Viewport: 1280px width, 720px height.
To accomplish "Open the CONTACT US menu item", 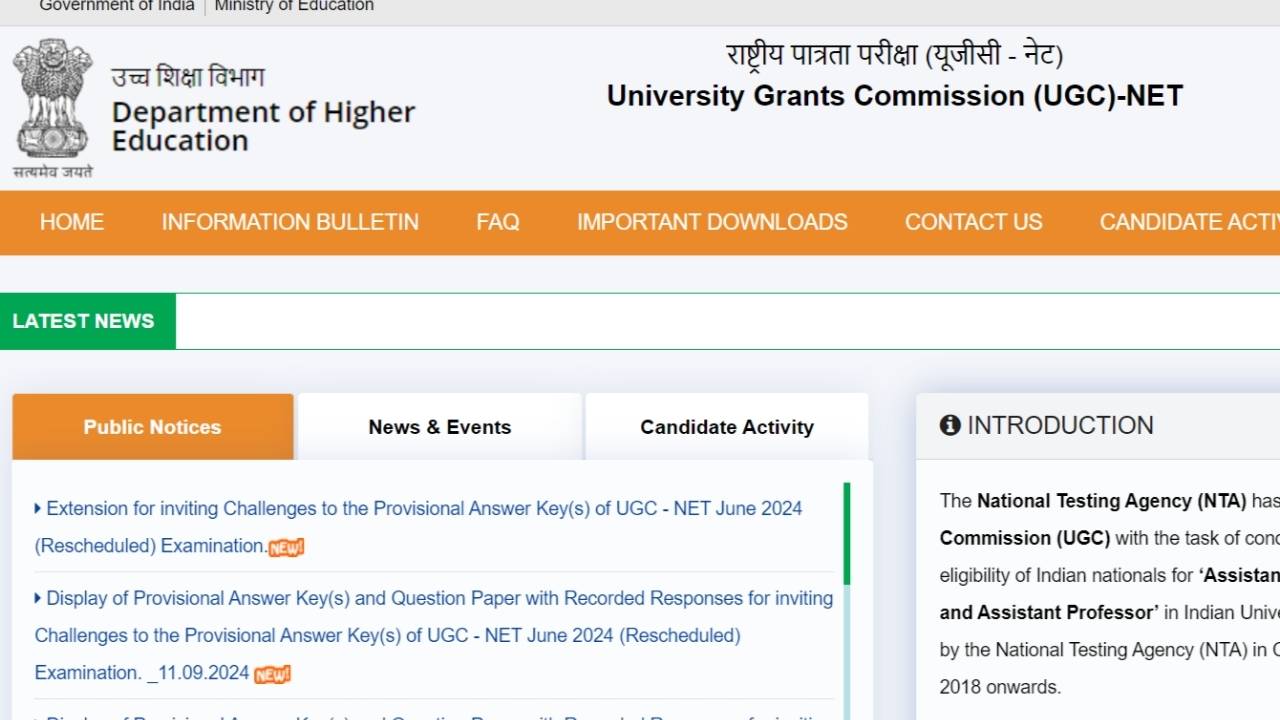I will (973, 222).
